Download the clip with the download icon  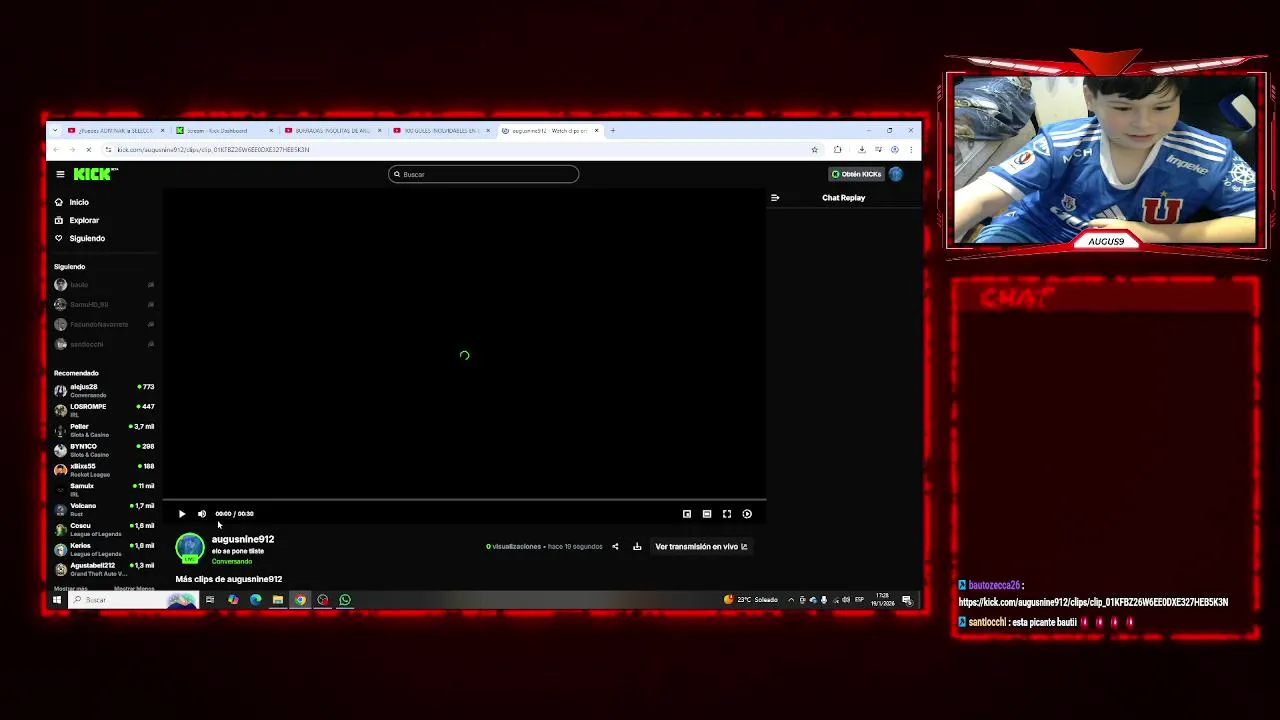coord(637,547)
